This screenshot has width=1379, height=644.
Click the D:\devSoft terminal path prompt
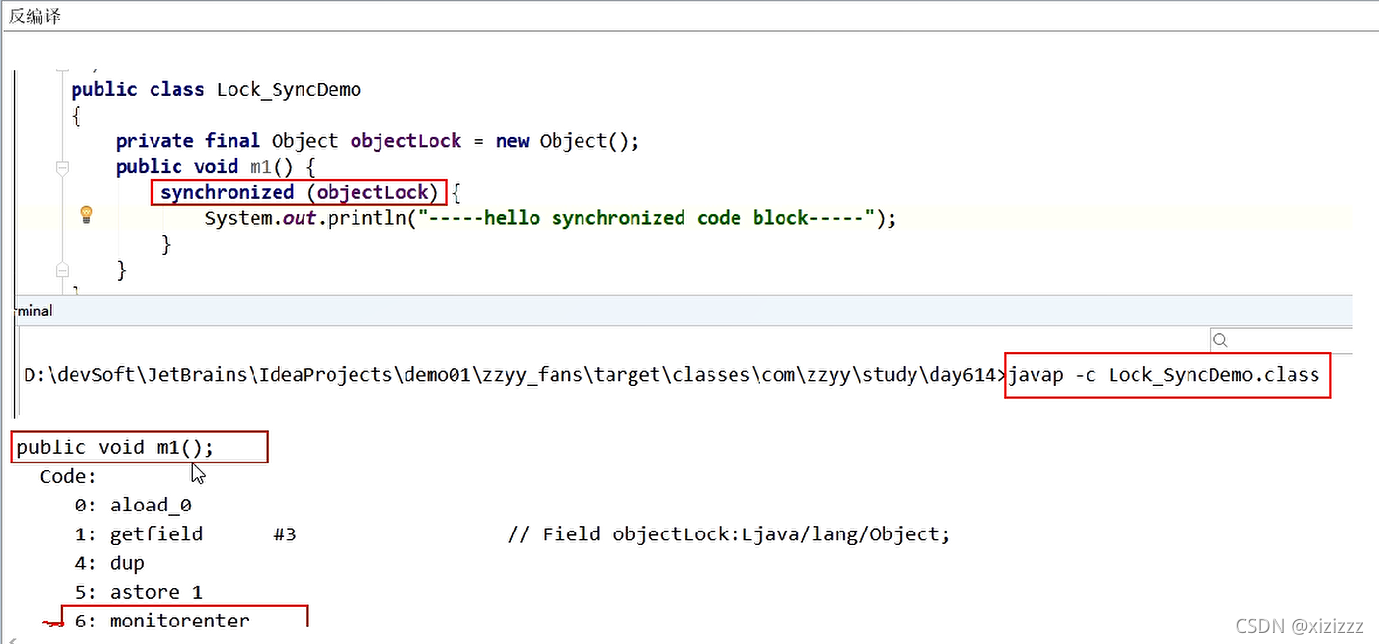pyautogui.click(x=515, y=375)
